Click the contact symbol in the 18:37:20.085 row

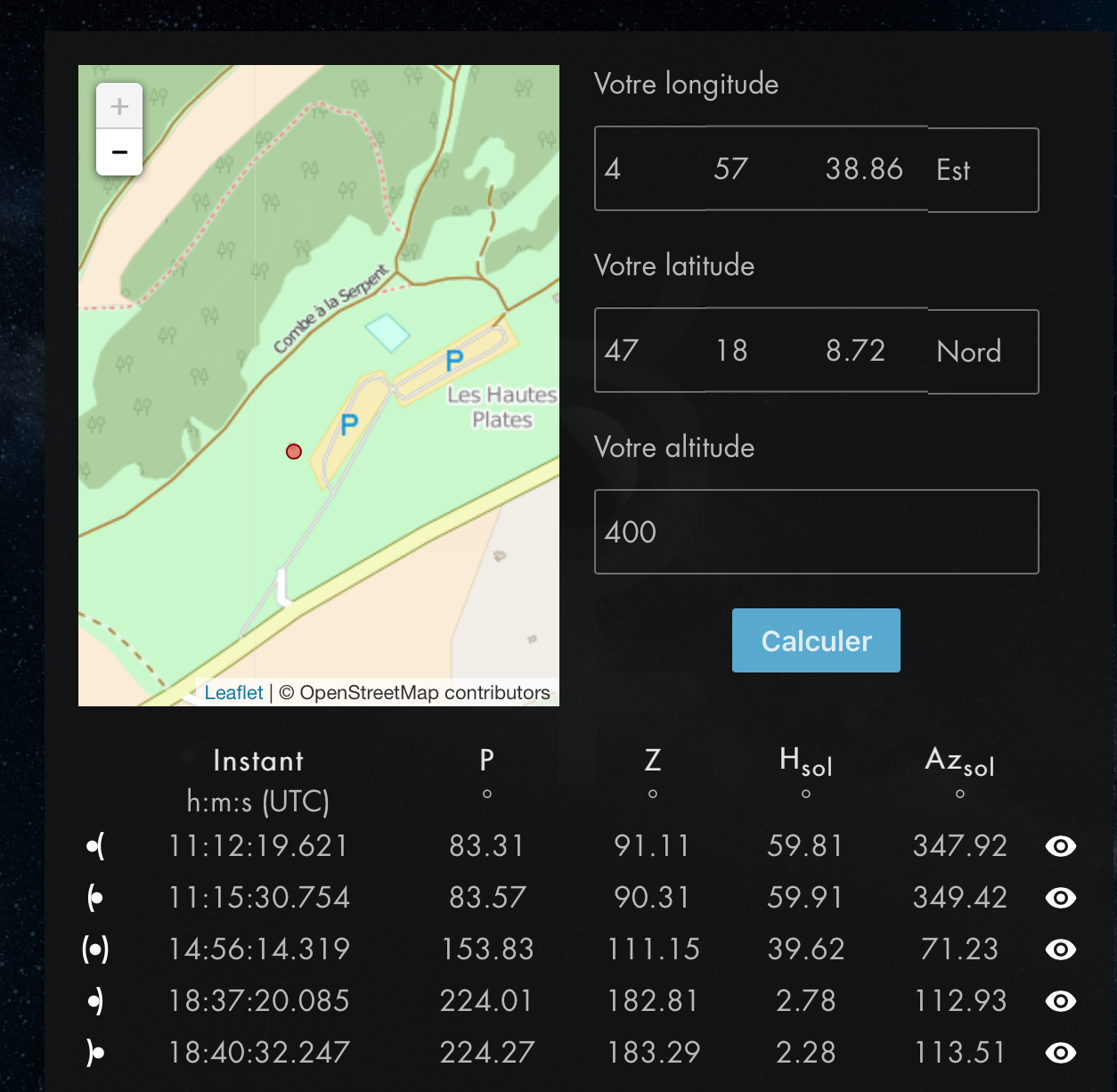pyautogui.click(x=95, y=1001)
